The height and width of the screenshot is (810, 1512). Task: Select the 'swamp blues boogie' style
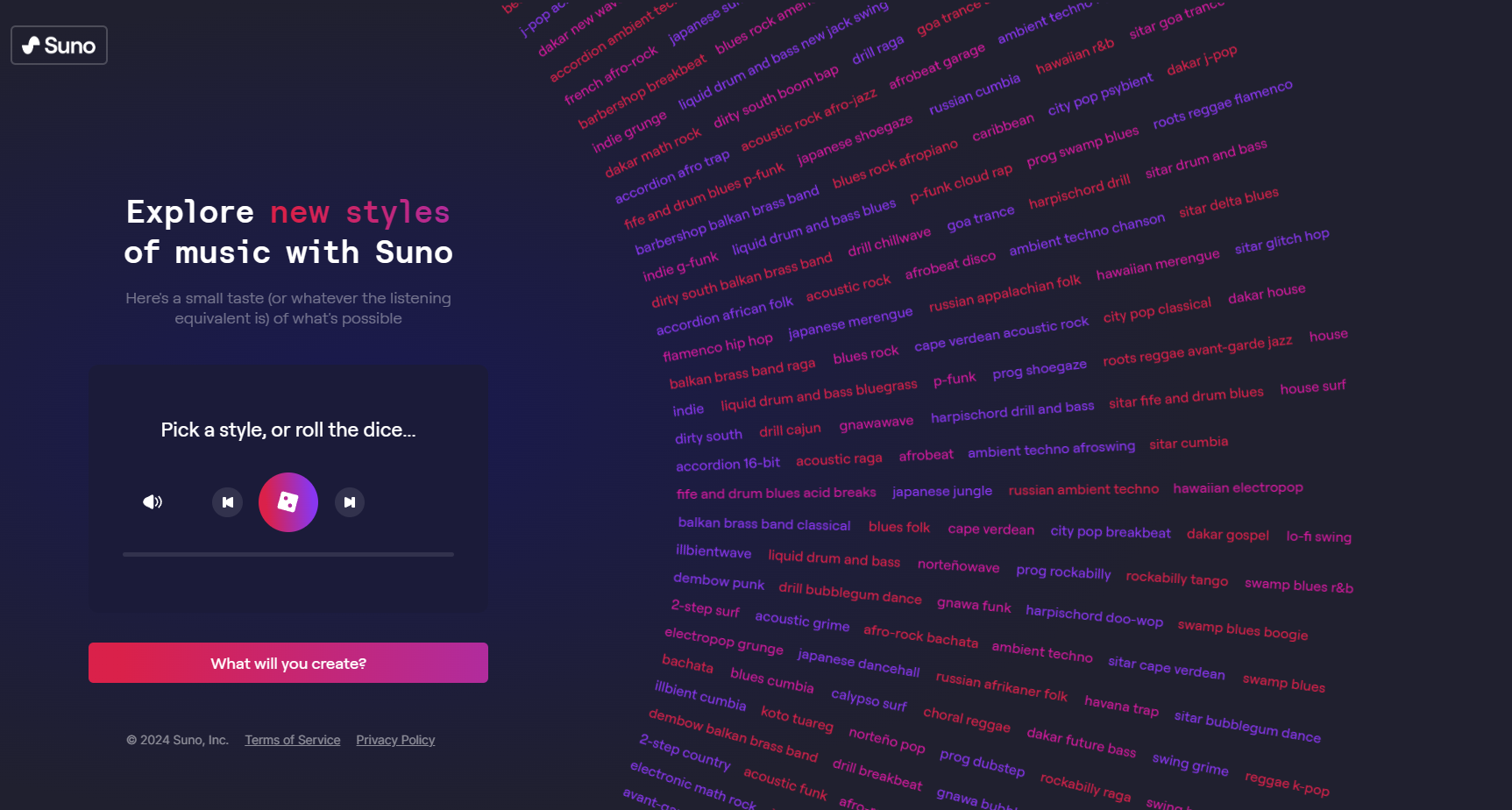[x=1243, y=629]
